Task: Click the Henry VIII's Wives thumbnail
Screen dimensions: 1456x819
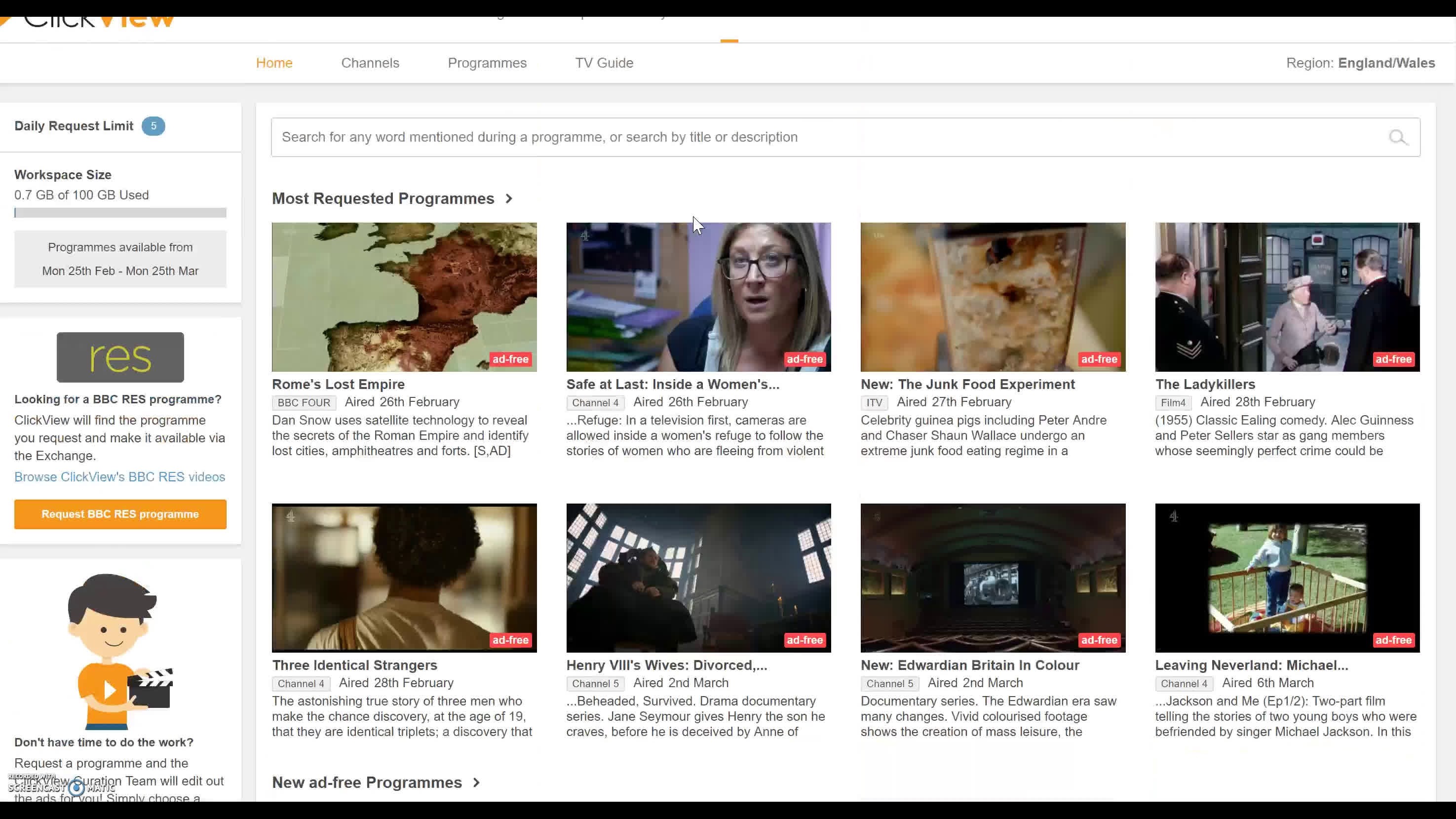Action: click(x=698, y=578)
